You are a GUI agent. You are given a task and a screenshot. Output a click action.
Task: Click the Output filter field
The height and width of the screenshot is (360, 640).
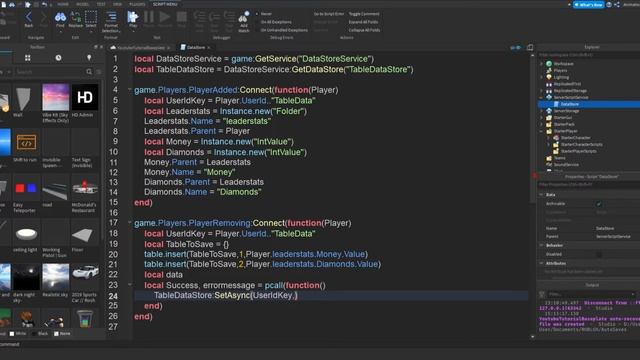pos(591,294)
